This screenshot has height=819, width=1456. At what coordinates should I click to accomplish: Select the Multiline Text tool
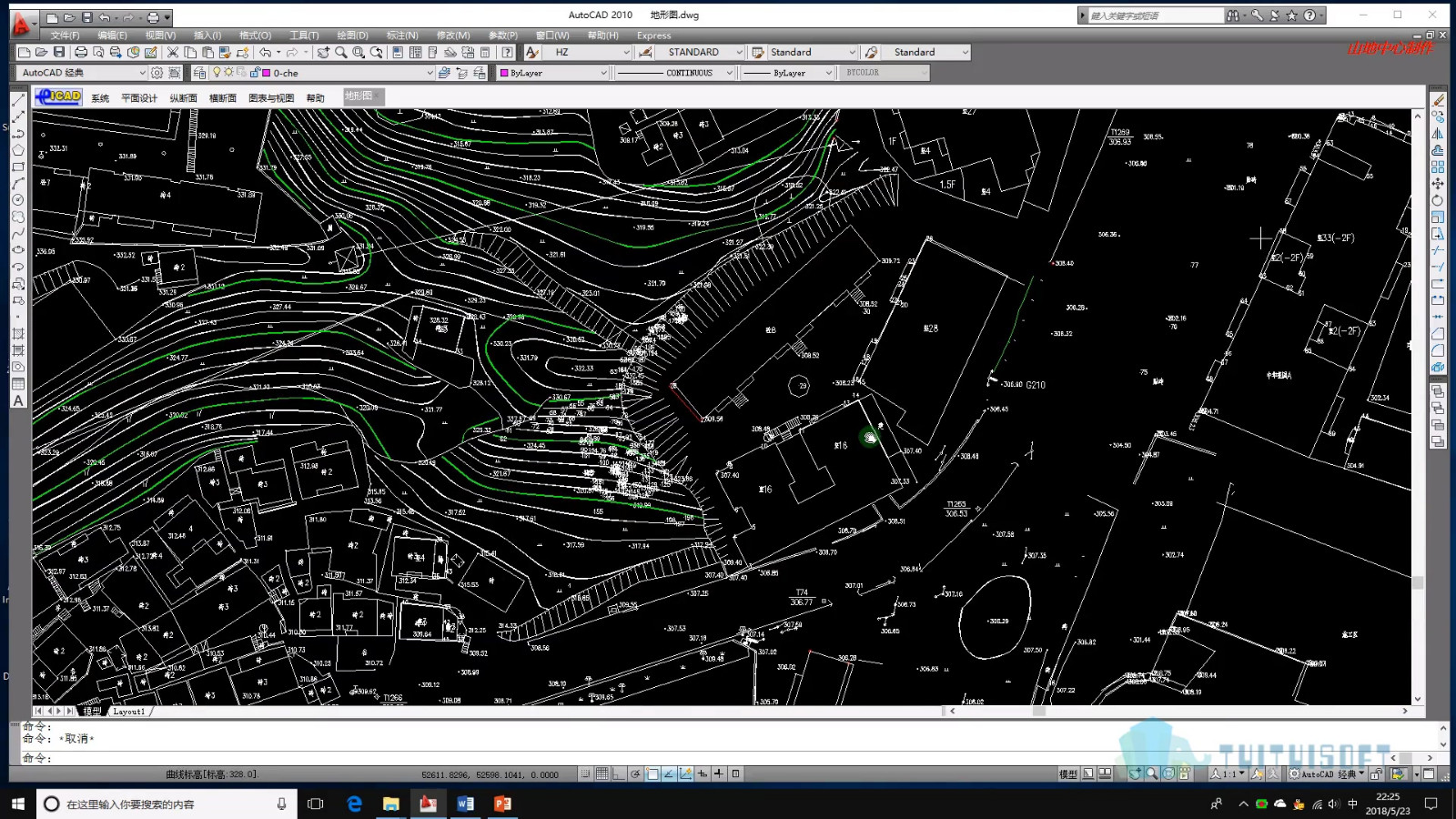pos(17,401)
